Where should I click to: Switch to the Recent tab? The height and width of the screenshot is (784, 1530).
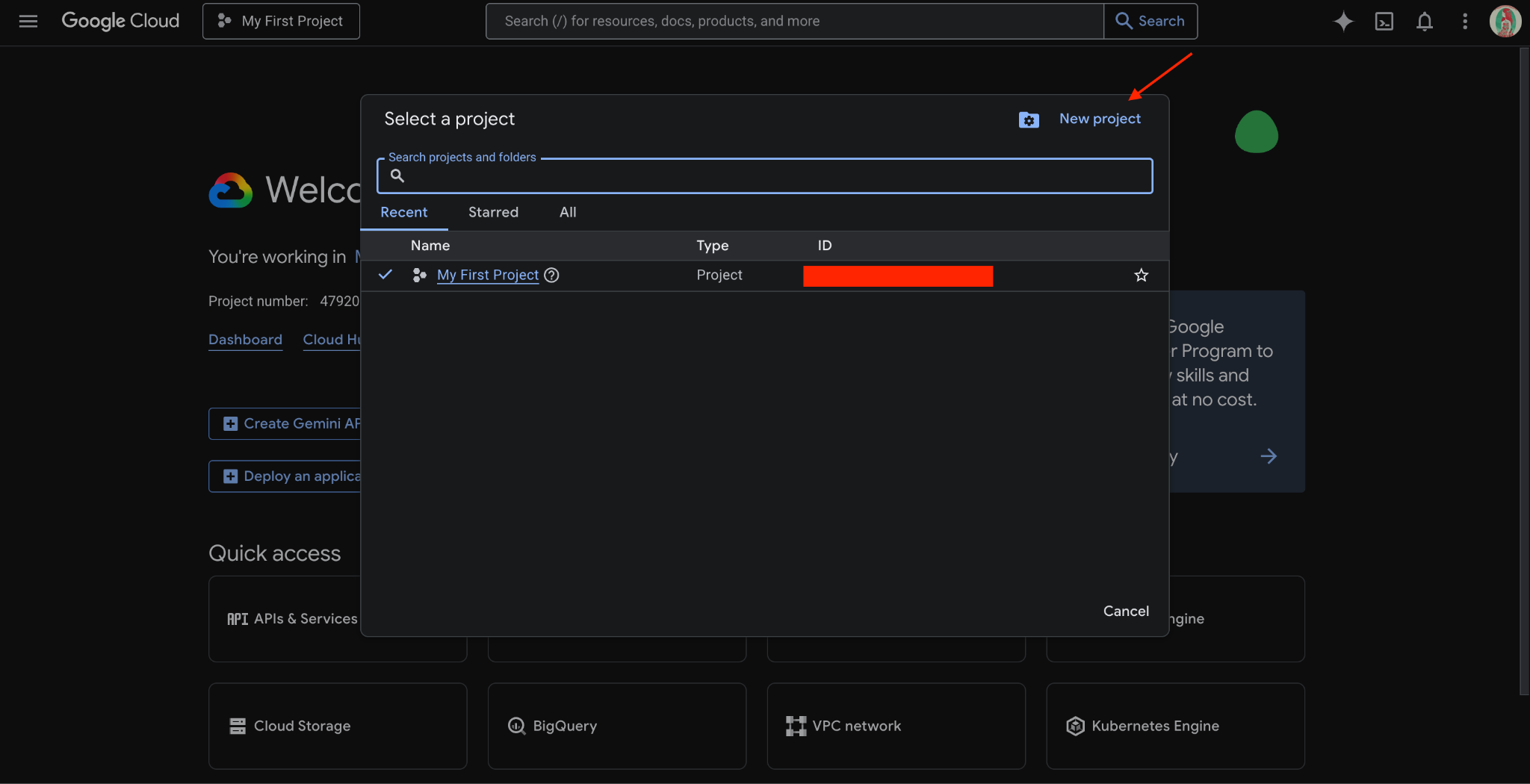click(403, 212)
